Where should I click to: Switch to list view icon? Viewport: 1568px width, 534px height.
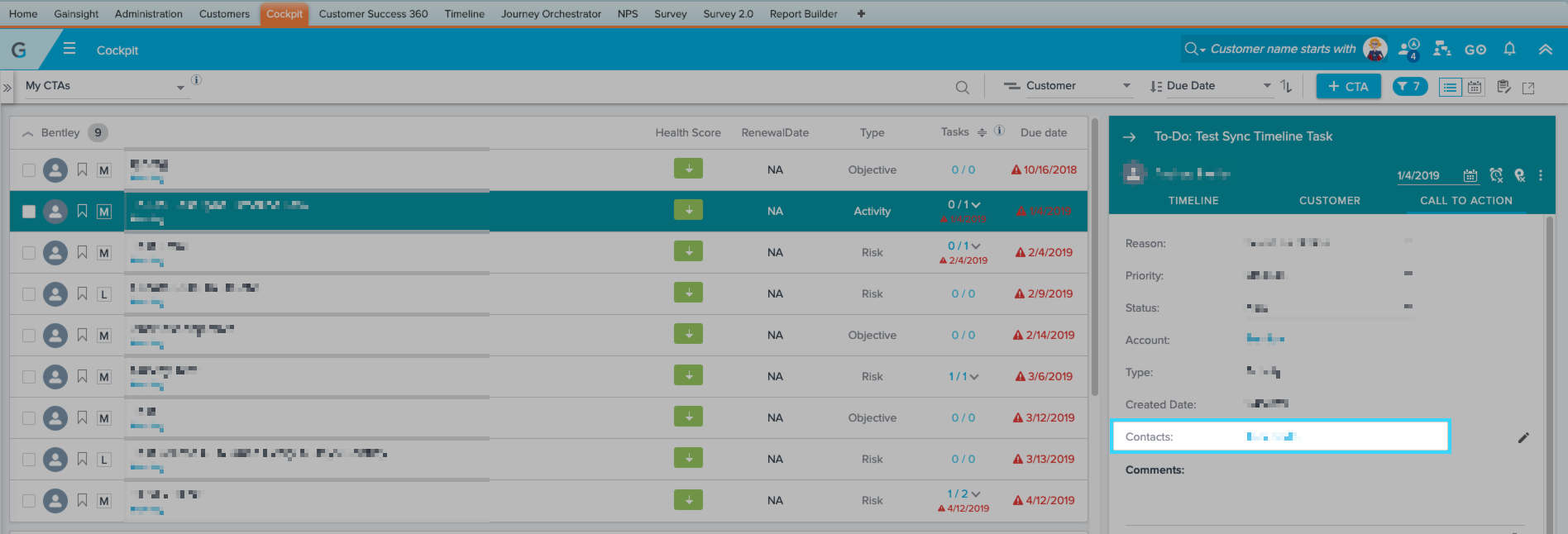click(x=1450, y=87)
